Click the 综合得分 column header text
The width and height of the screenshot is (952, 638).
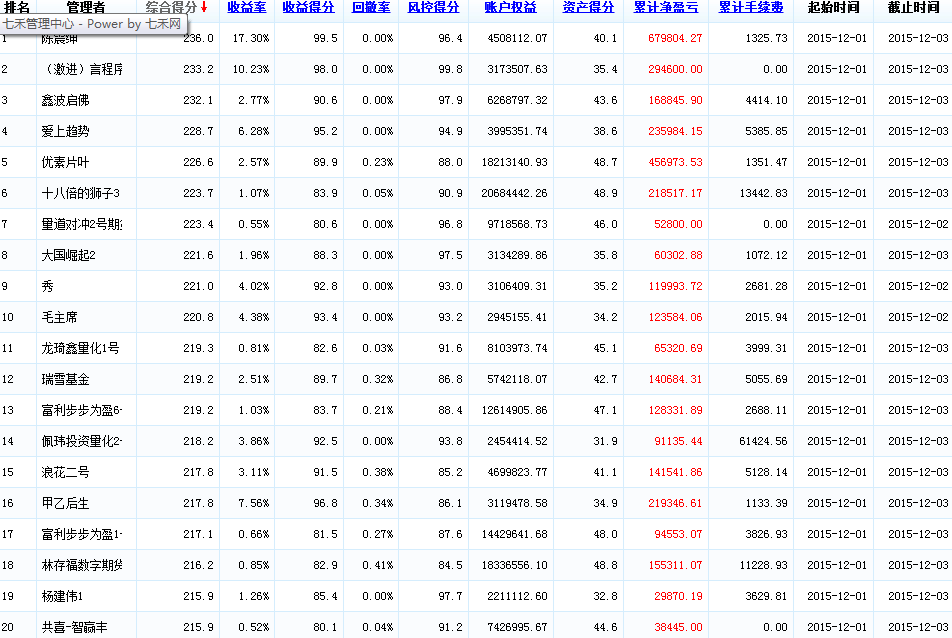(171, 7)
